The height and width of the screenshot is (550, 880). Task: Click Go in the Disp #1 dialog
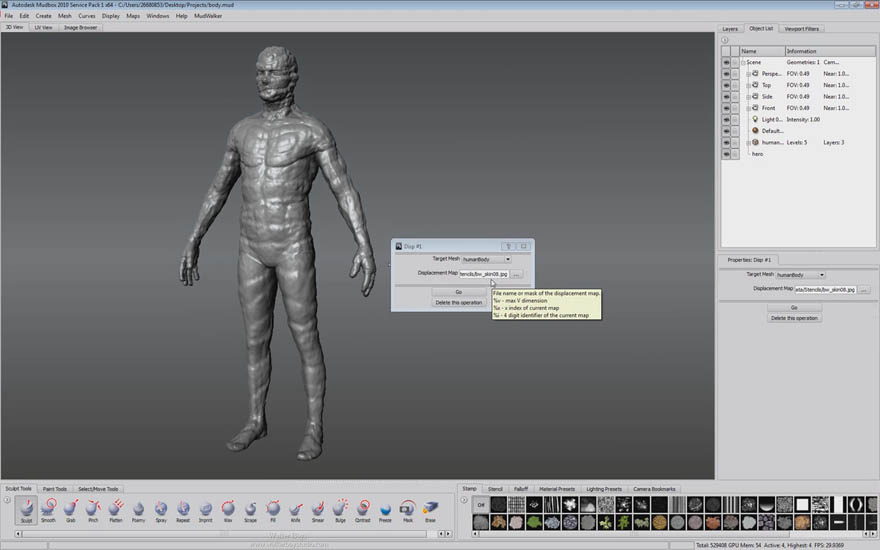[x=459, y=292]
